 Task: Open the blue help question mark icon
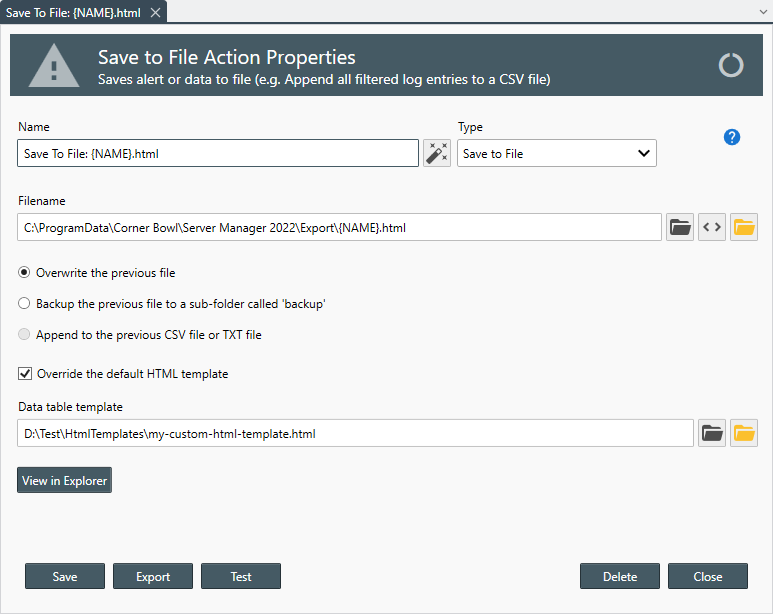coord(732,137)
